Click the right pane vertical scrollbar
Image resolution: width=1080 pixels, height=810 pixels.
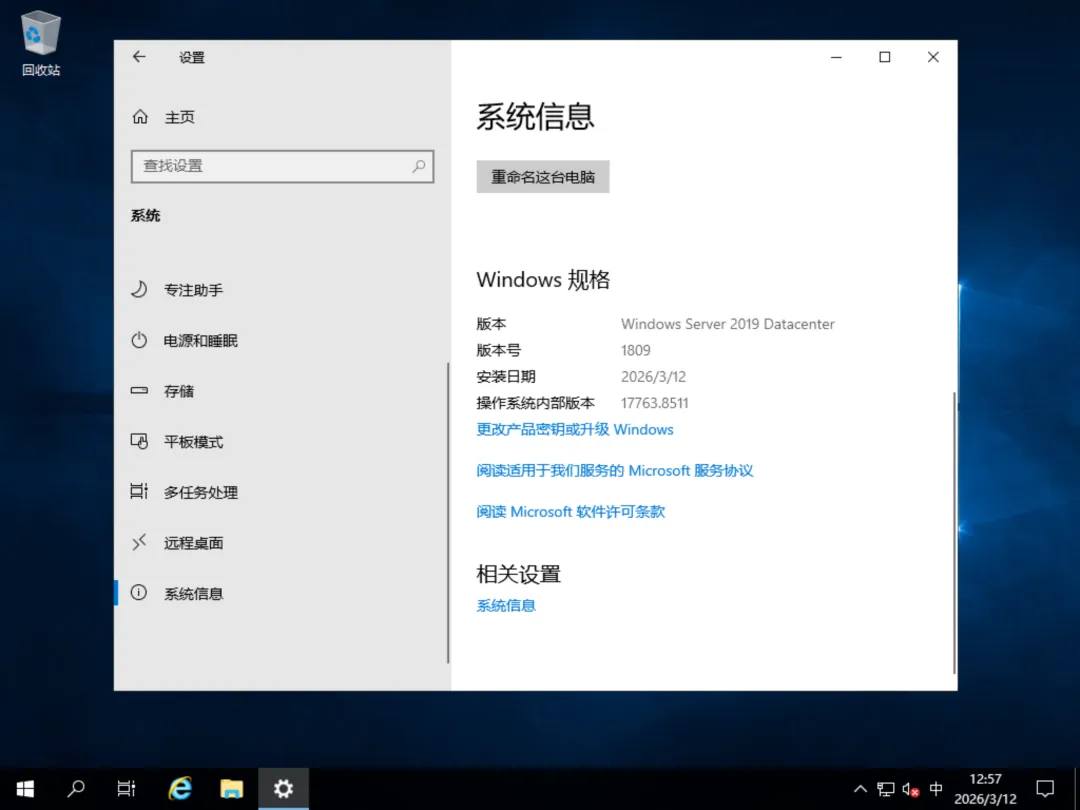[x=954, y=532]
